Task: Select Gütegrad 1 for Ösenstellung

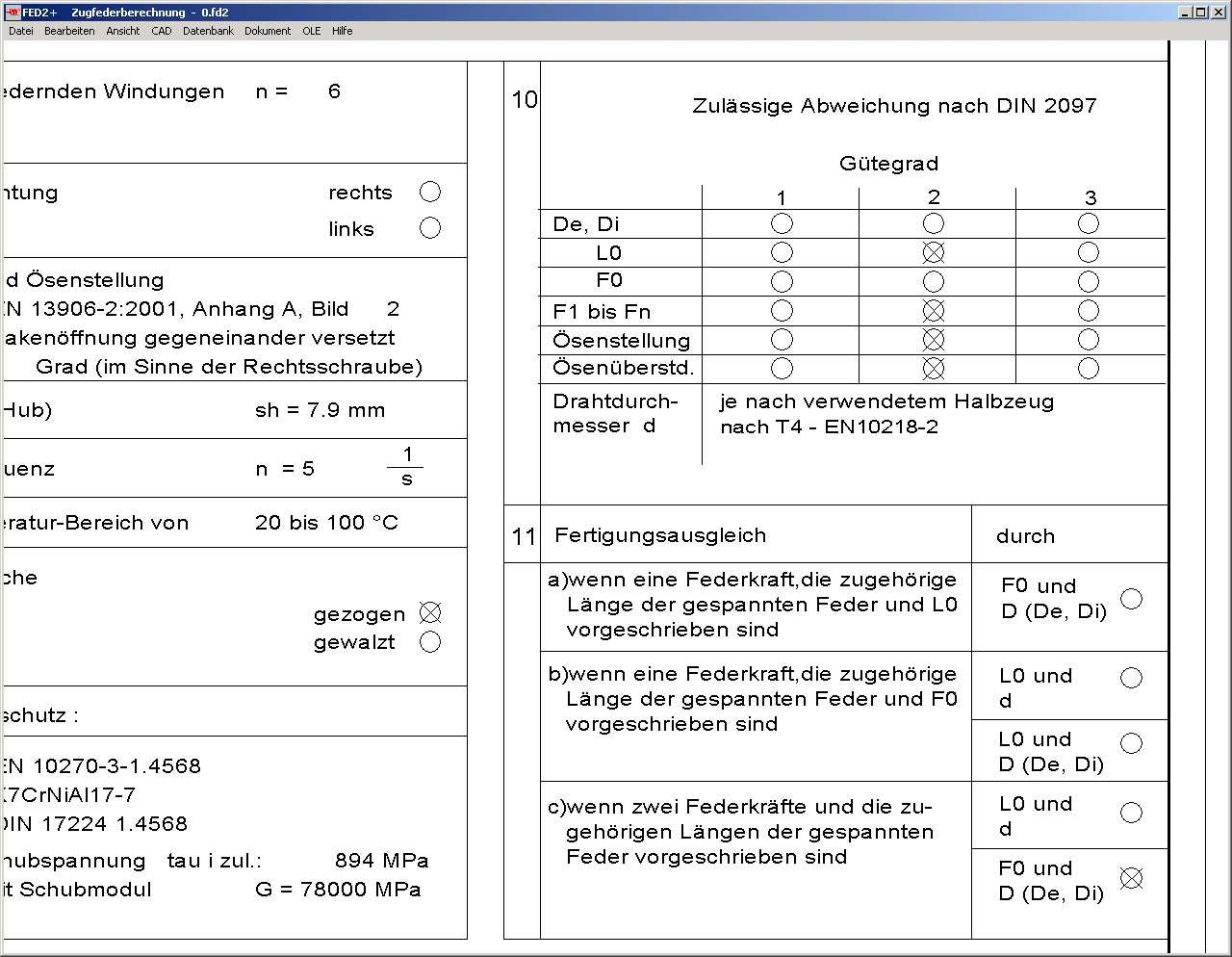Action: (x=782, y=340)
